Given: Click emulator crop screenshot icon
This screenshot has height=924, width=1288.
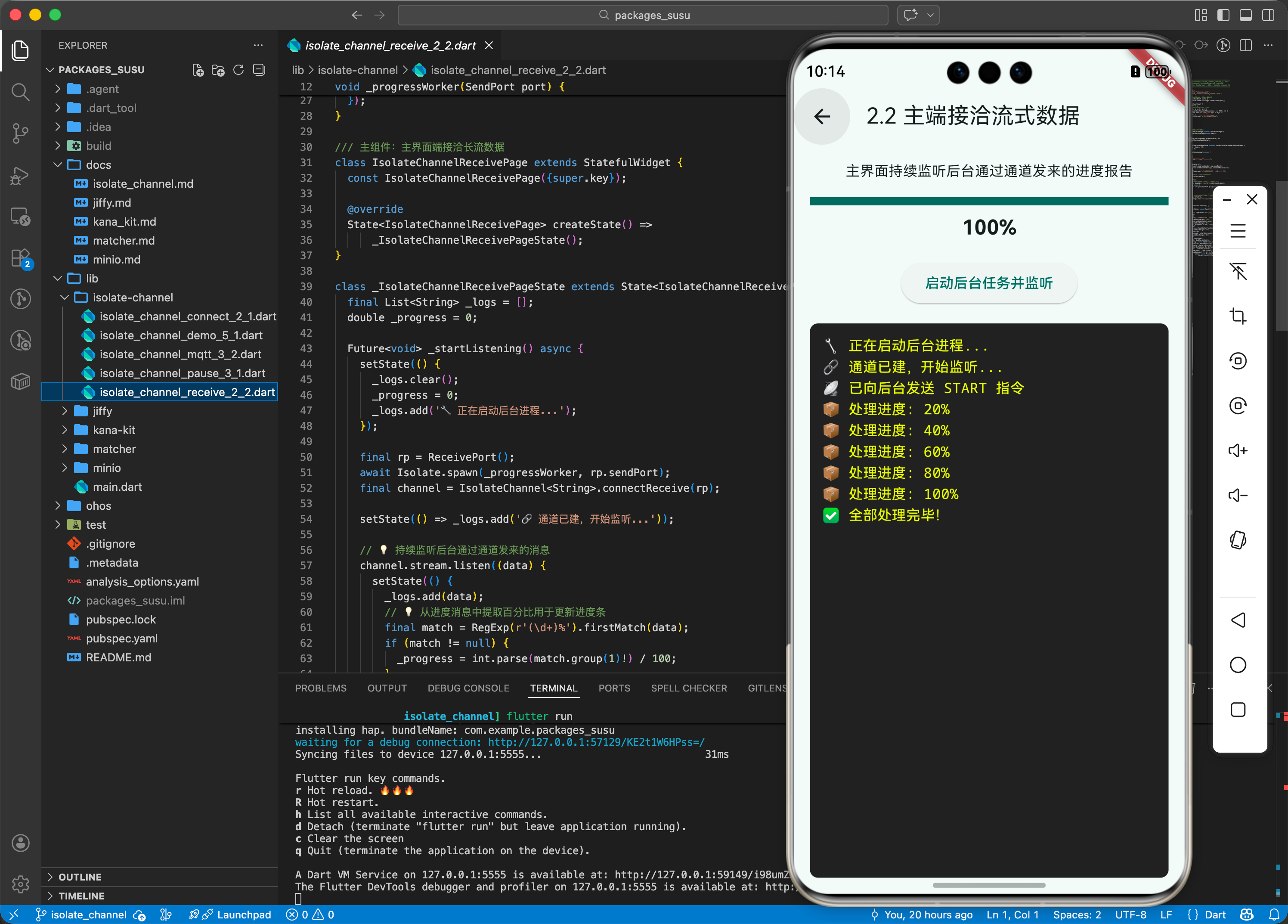Looking at the screenshot, I should coord(1238,316).
